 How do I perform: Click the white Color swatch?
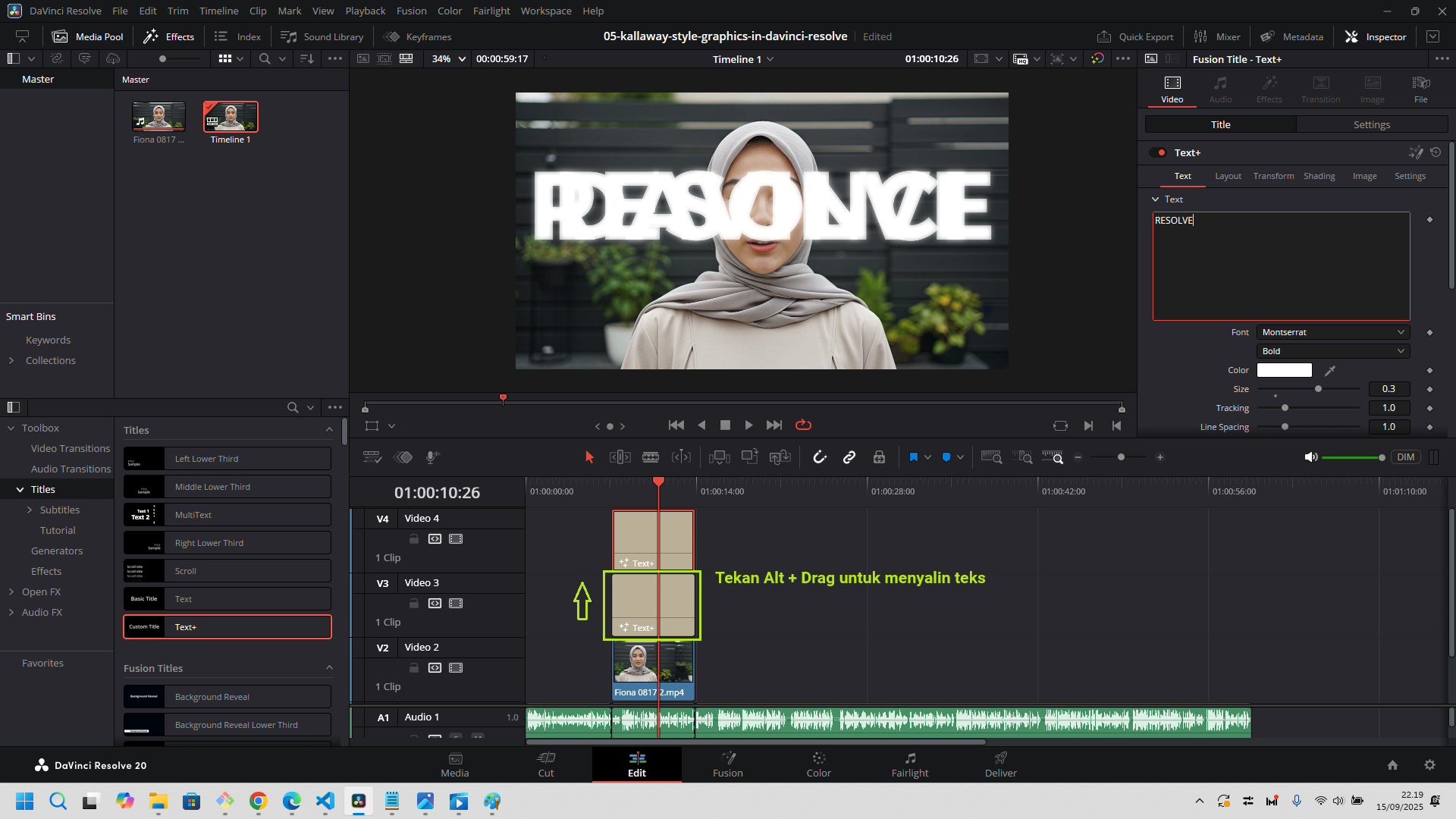tap(1284, 370)
